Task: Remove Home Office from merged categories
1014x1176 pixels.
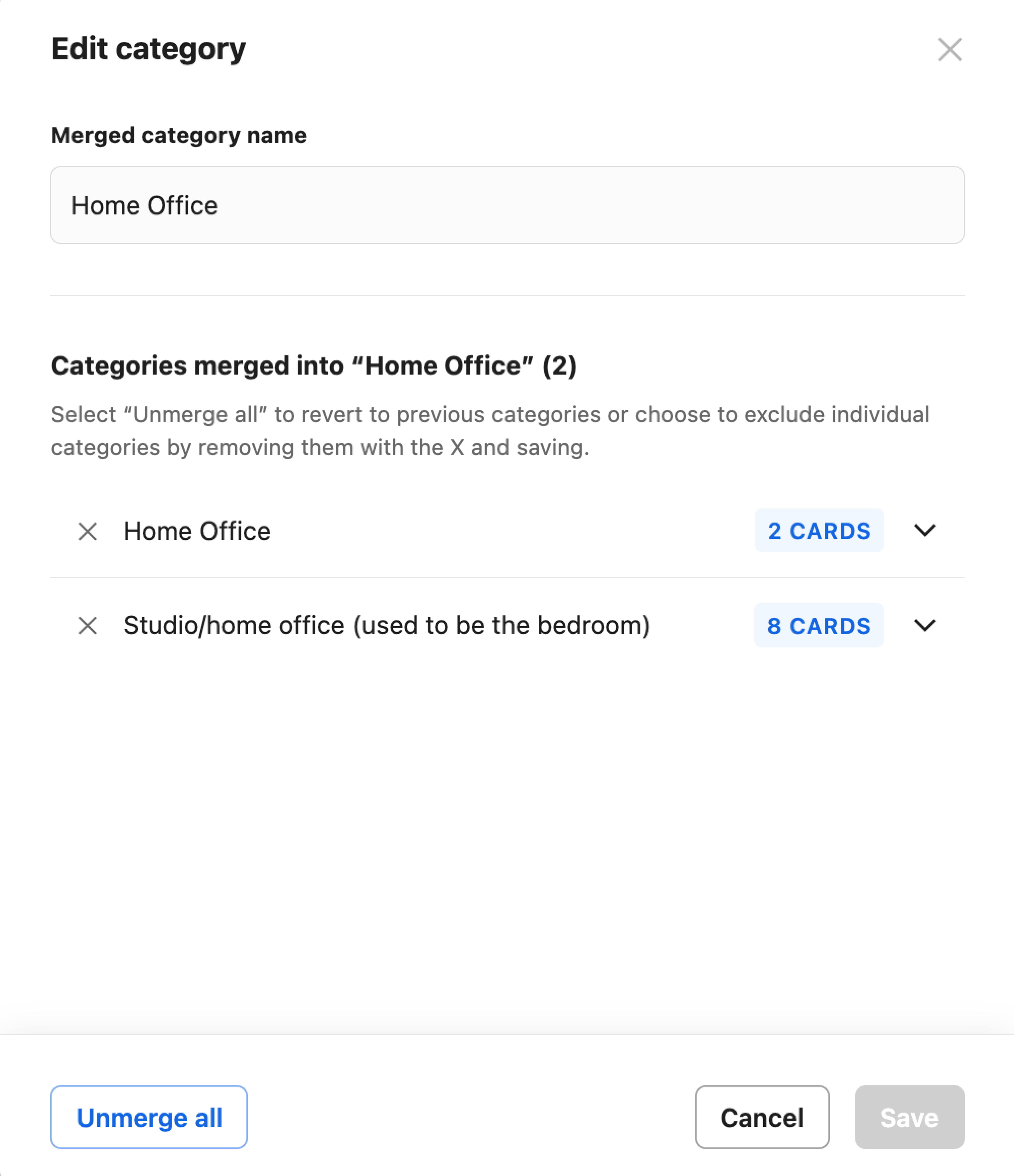Action: tap(87, 531)
